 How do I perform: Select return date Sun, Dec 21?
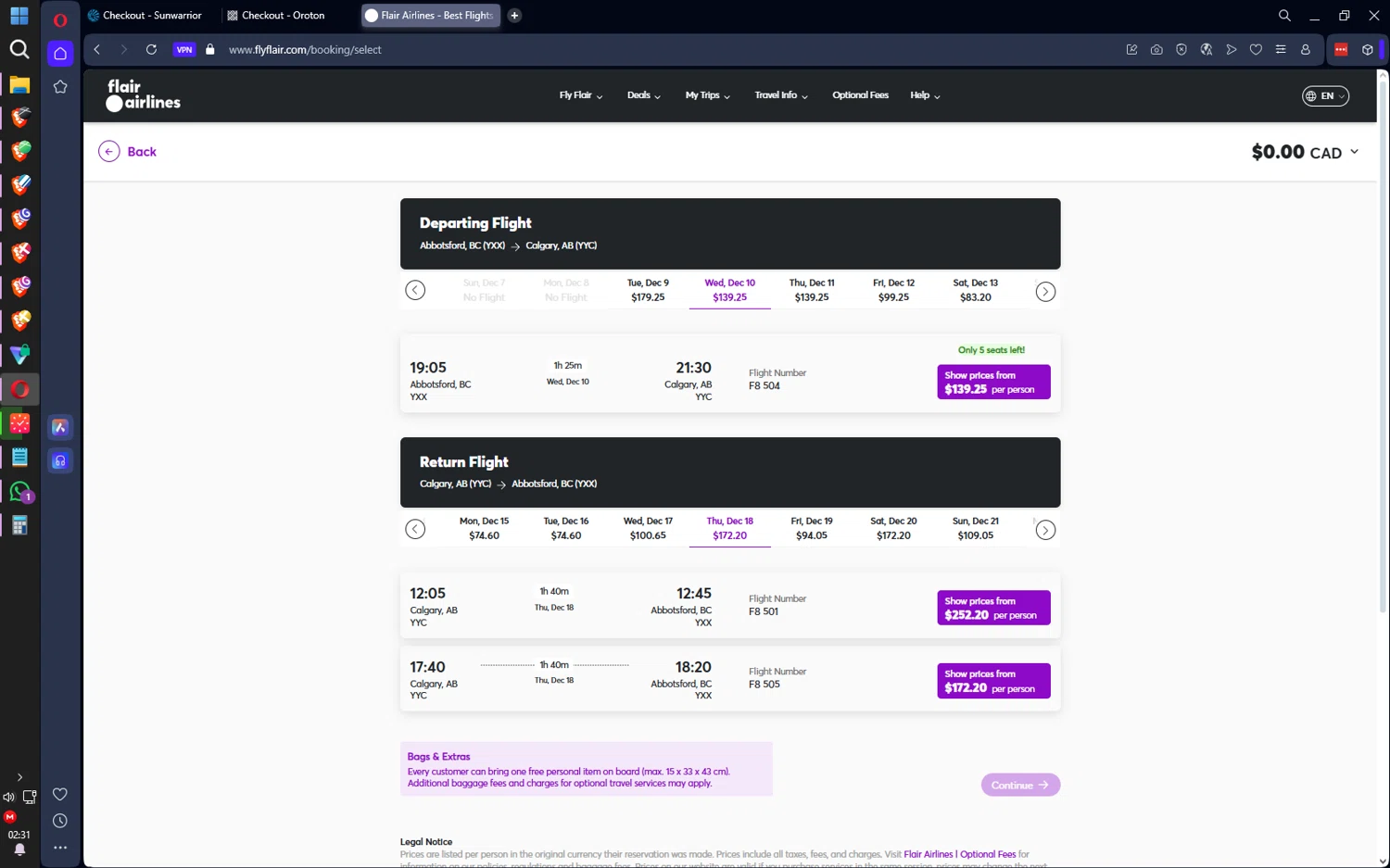(976, 528)
